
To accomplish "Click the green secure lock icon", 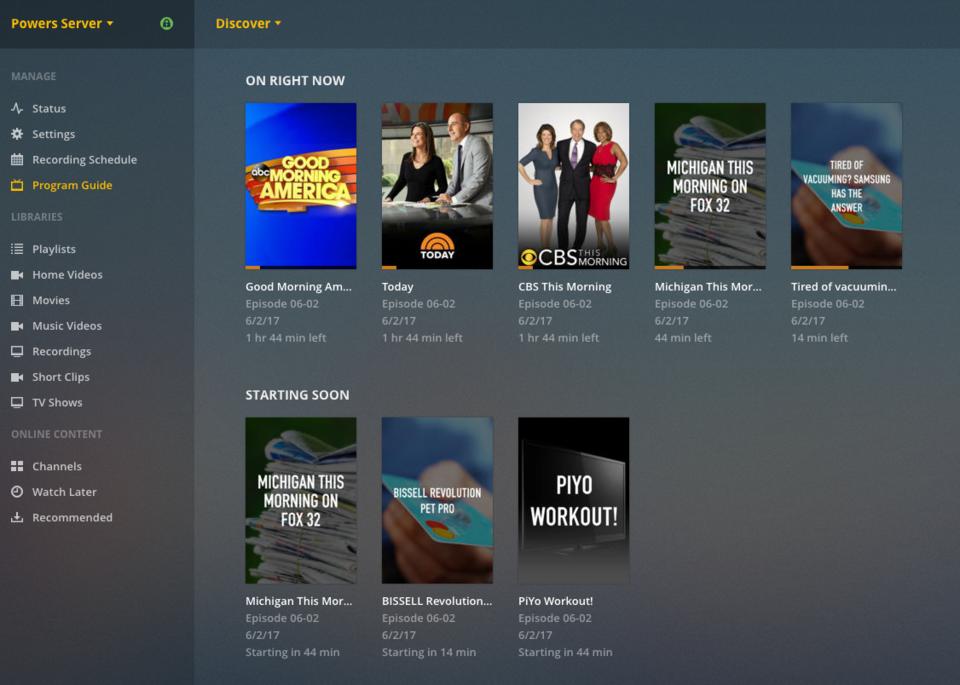I will coord(167,23).
